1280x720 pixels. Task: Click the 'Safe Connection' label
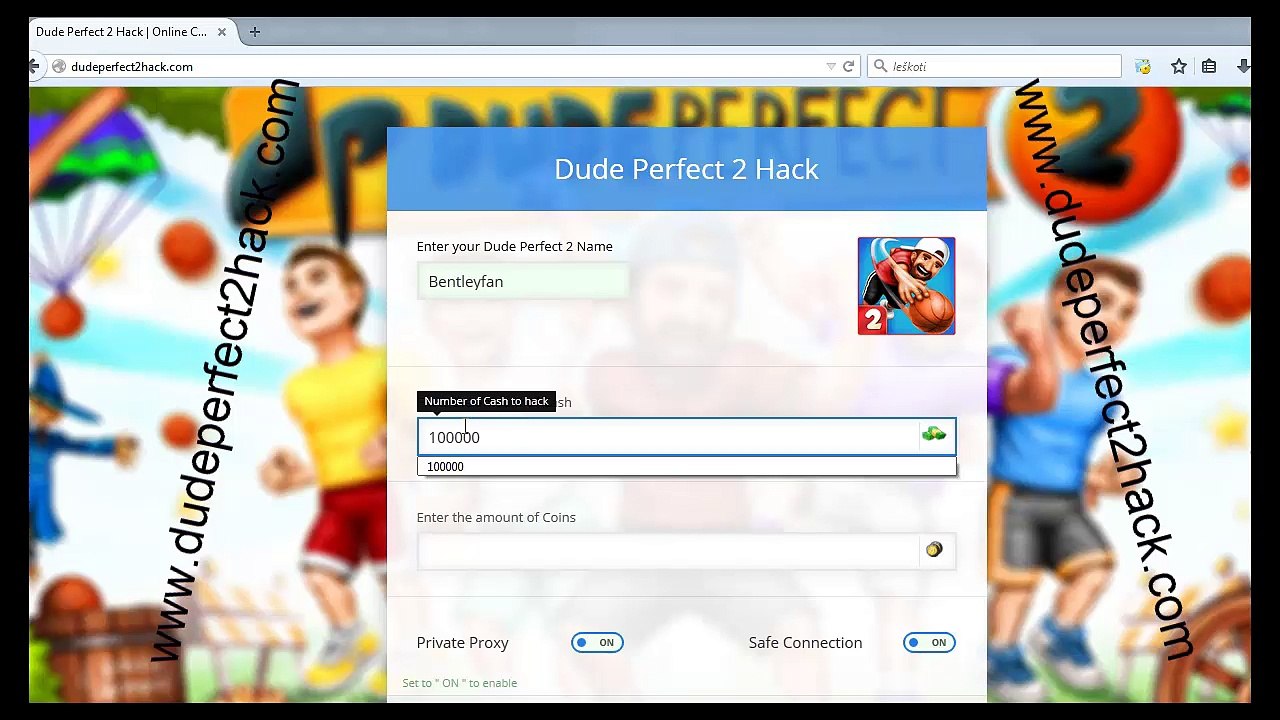805,643
